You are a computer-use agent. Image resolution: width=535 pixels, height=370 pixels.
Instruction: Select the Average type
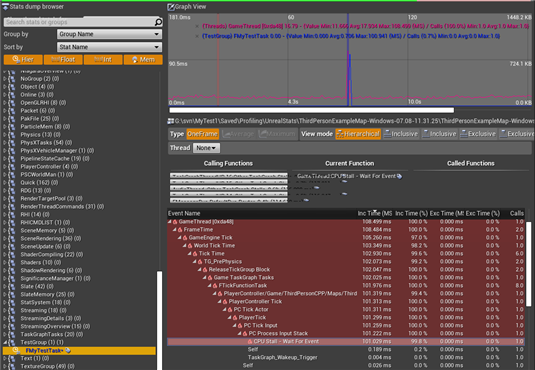[238, 134]
